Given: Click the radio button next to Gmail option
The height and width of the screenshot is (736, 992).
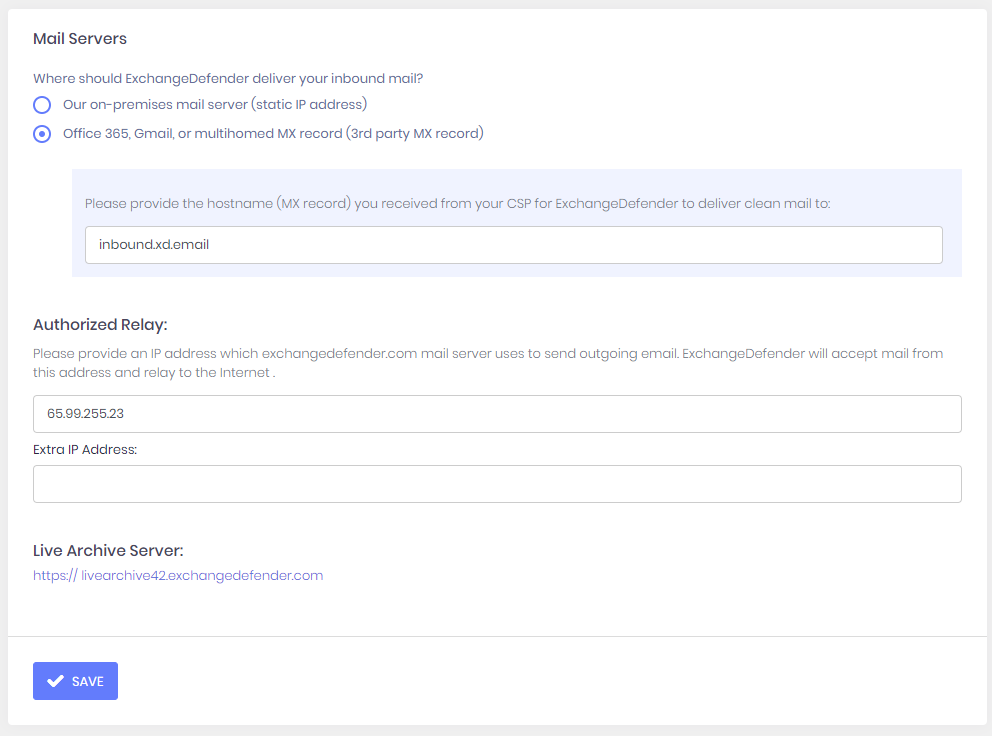Looking at the screenshot, I should 41,133.
